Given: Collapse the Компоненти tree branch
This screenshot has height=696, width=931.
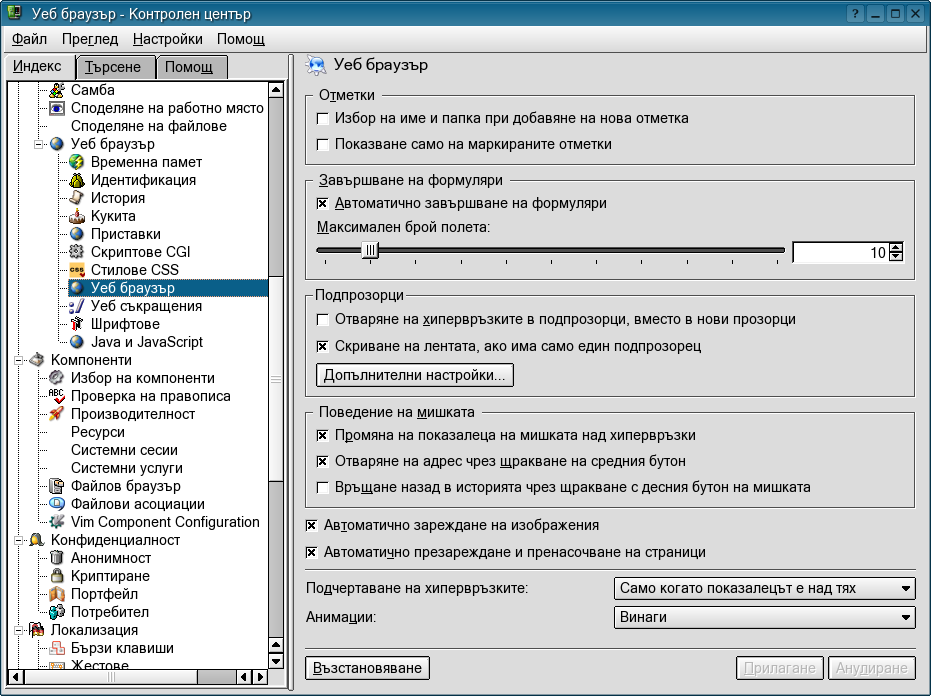Looking at the screenshot, I should coord(17,360).
